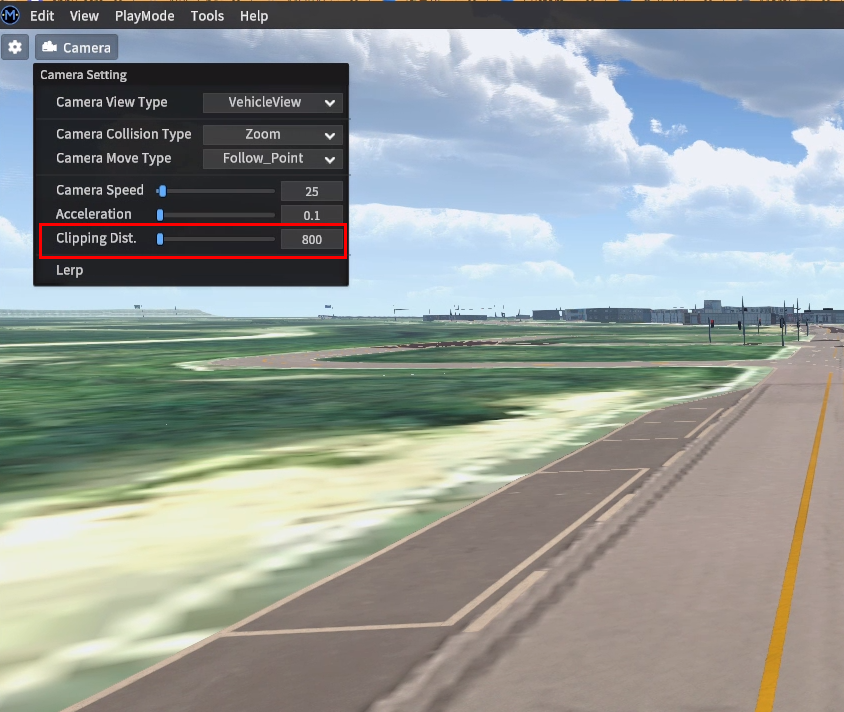Click the Acceleration label

pyautogui.click(x=94, y=214)
